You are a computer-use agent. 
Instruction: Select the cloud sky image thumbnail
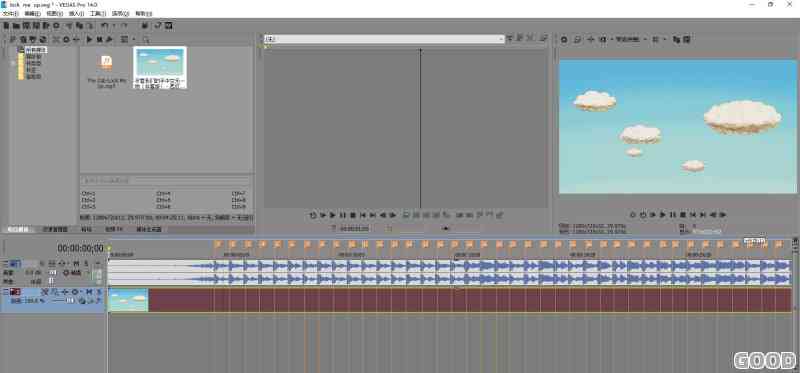[160, 67]
